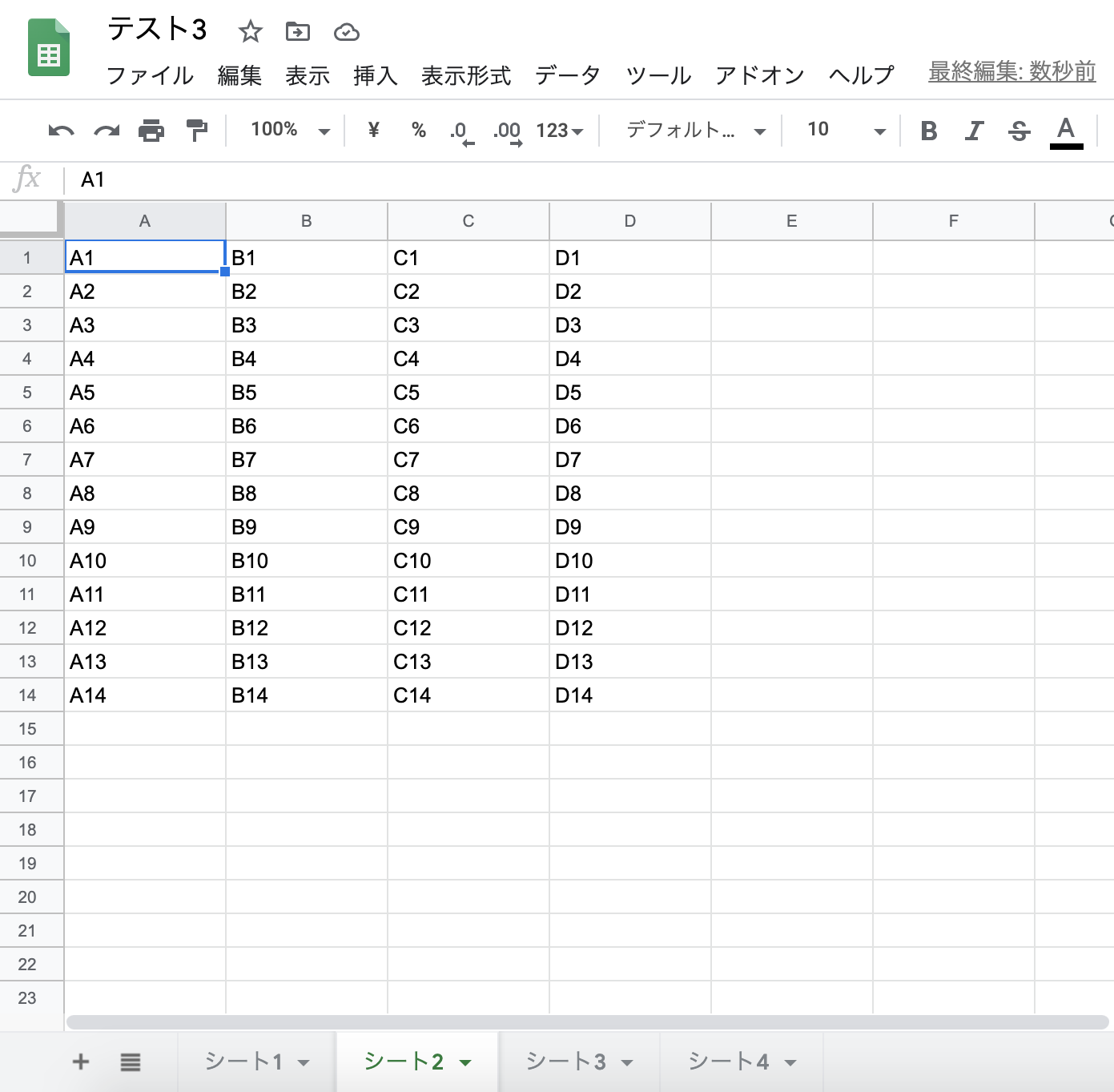Image resolution: width=1114 pixels, height=1092 pixels.
Task: Open the text color picker
Action: point(1066,131)
